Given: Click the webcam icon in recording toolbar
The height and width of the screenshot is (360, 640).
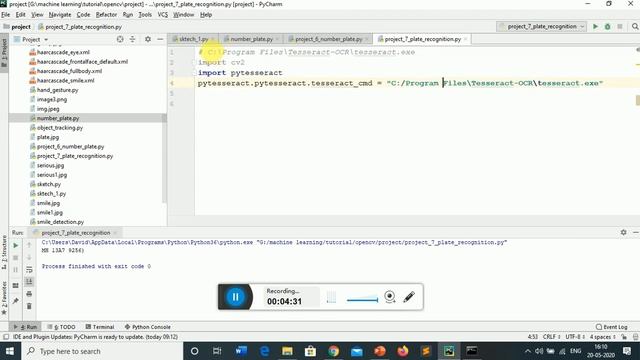Looking at the screenshot, I should (390, 297).
